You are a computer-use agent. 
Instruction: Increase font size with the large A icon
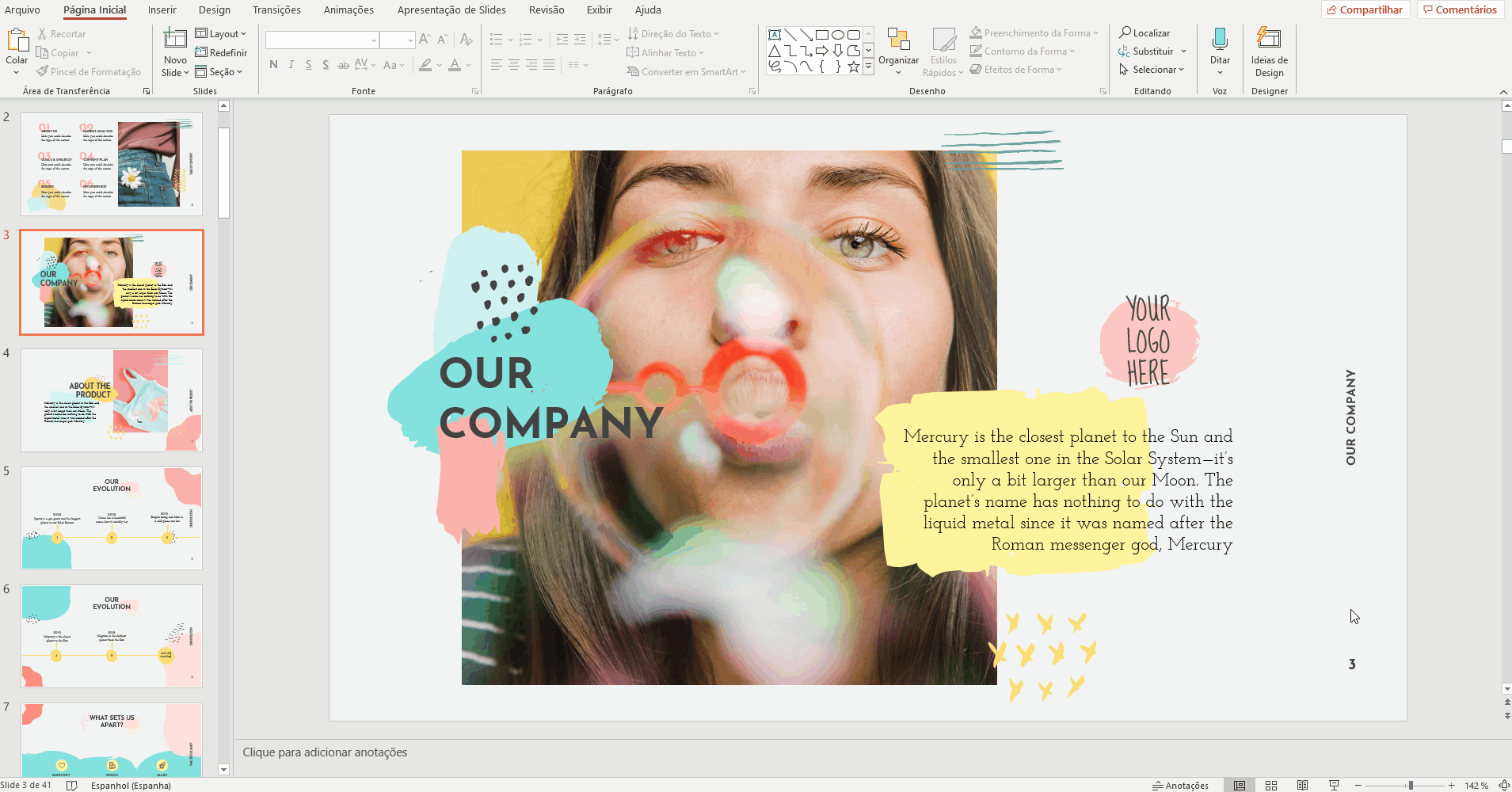[425, 40]
